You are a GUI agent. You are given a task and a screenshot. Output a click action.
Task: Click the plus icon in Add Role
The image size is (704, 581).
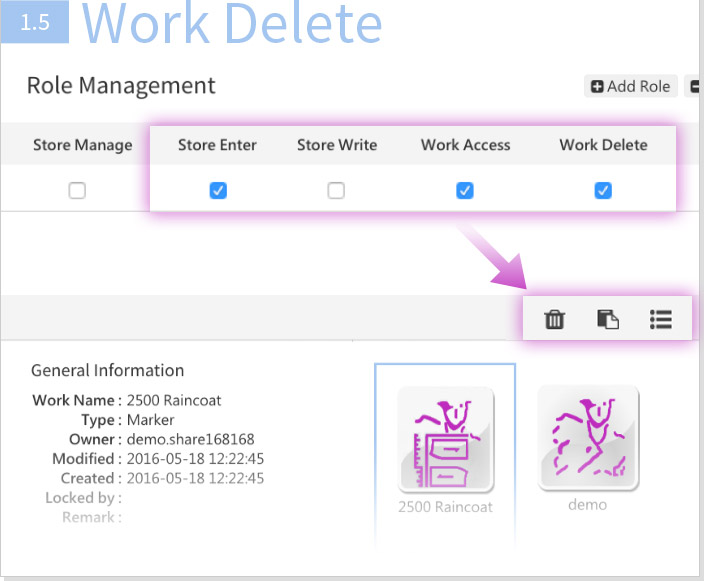(597, 86)
